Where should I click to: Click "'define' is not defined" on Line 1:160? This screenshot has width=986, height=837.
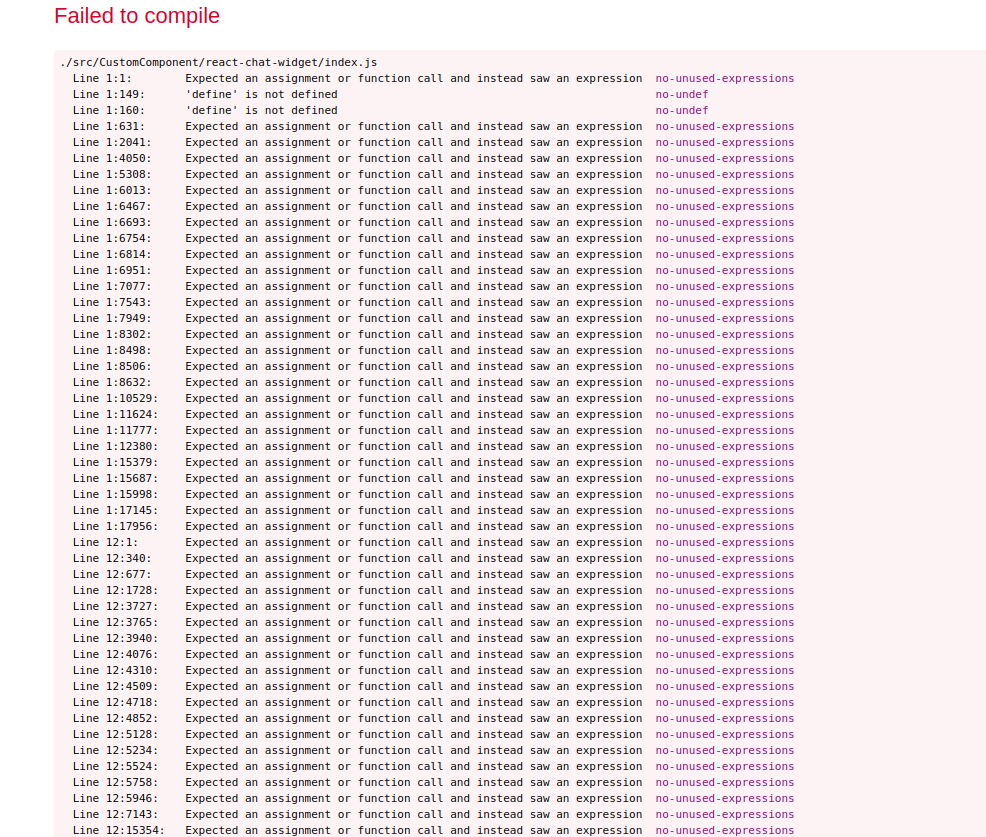(262, 111)
